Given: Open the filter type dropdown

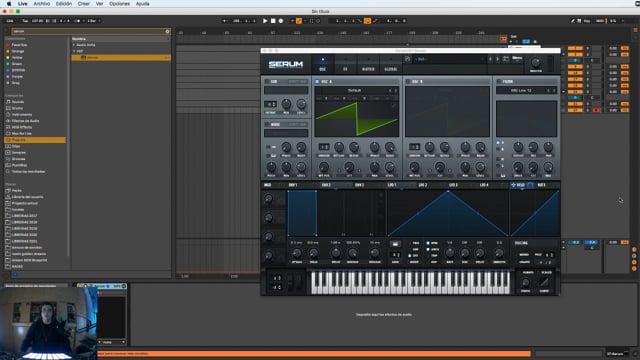Looking at the screenshot, I should coord(521,91).
